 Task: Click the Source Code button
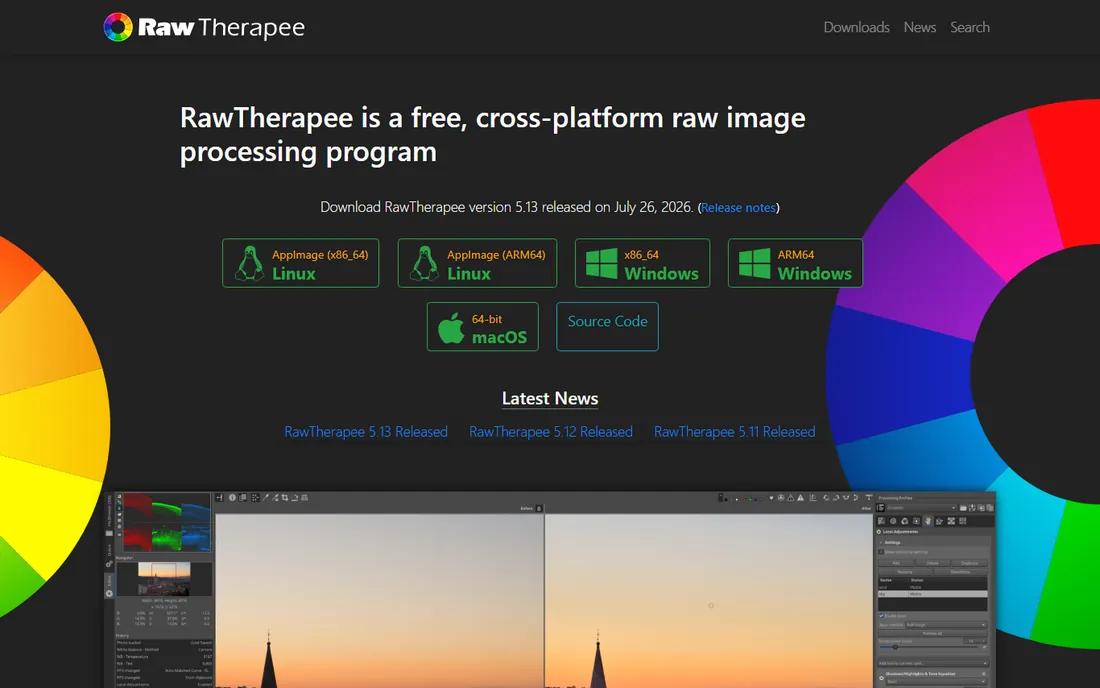[608, 327]
